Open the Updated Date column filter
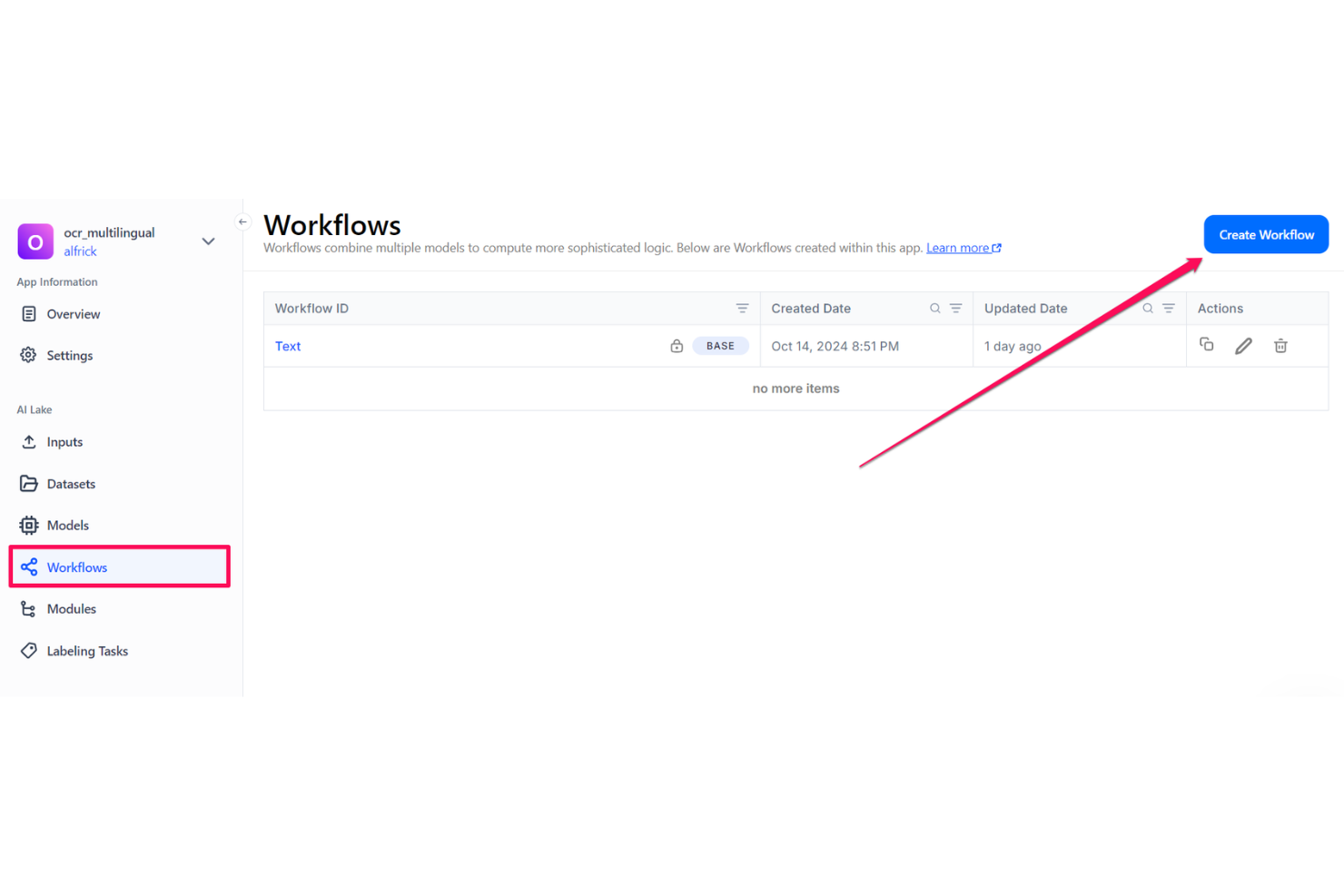 pos(1169,309)
